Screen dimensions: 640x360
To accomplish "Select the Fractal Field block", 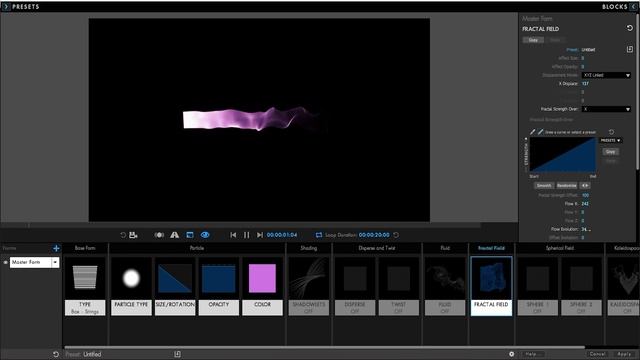I will point(491,286).
